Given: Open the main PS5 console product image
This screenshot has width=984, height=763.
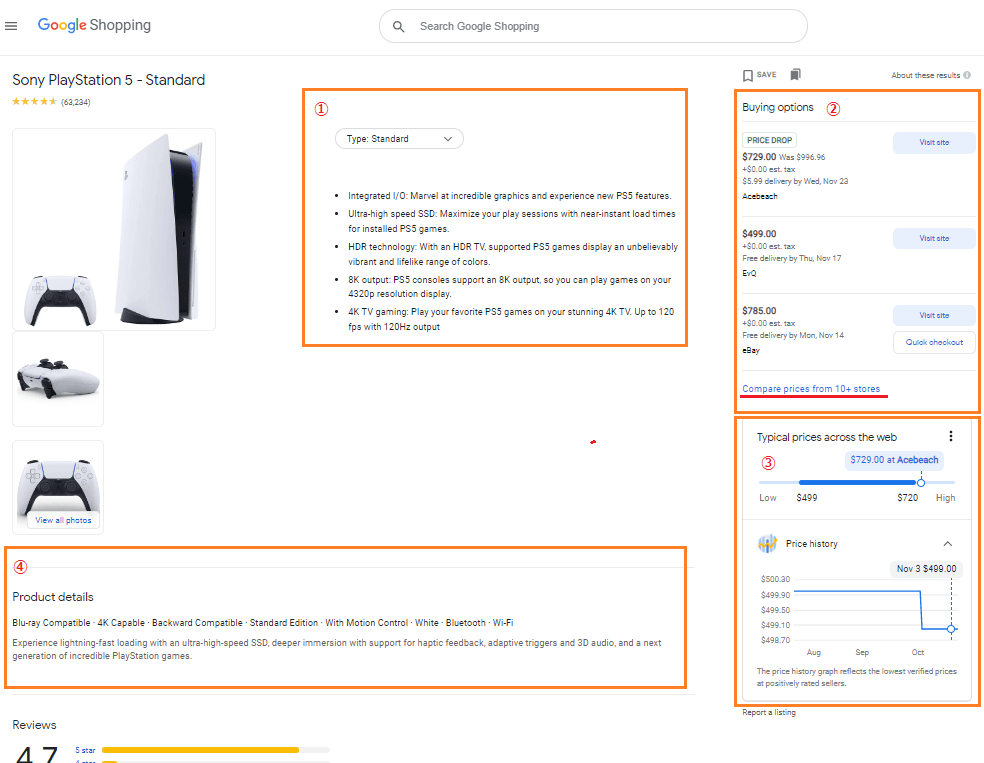Looking at the screenshot, I should (114, 229).
